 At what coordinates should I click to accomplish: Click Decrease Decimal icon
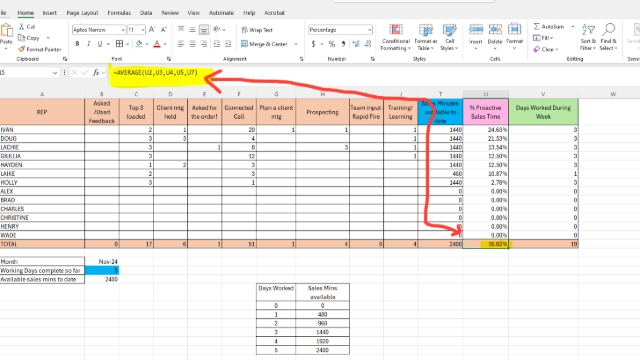pyautogui.click(x=368, y=44)
